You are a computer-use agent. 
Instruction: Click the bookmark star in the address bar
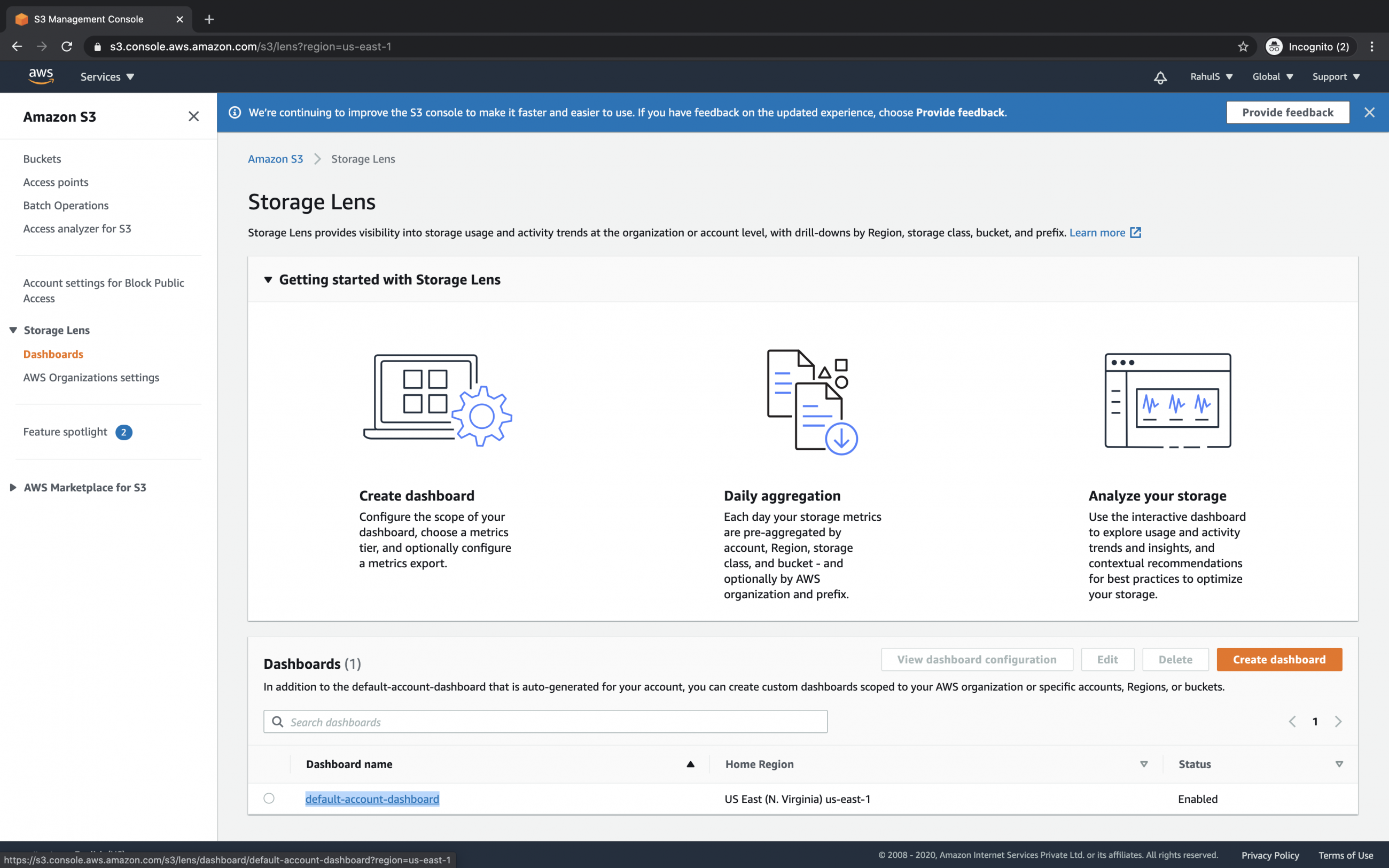click(x=1243, y=46)
